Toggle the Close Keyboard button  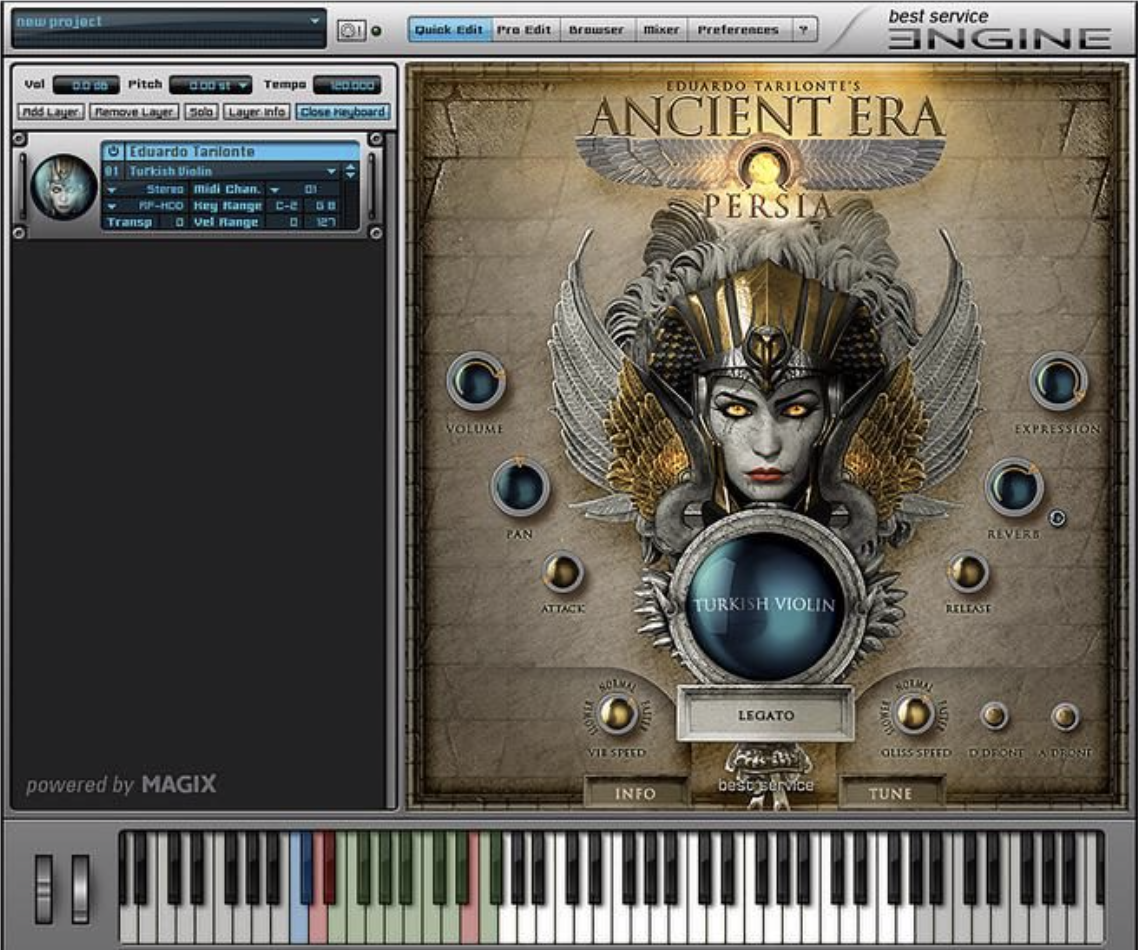click(x=343, y=112)
